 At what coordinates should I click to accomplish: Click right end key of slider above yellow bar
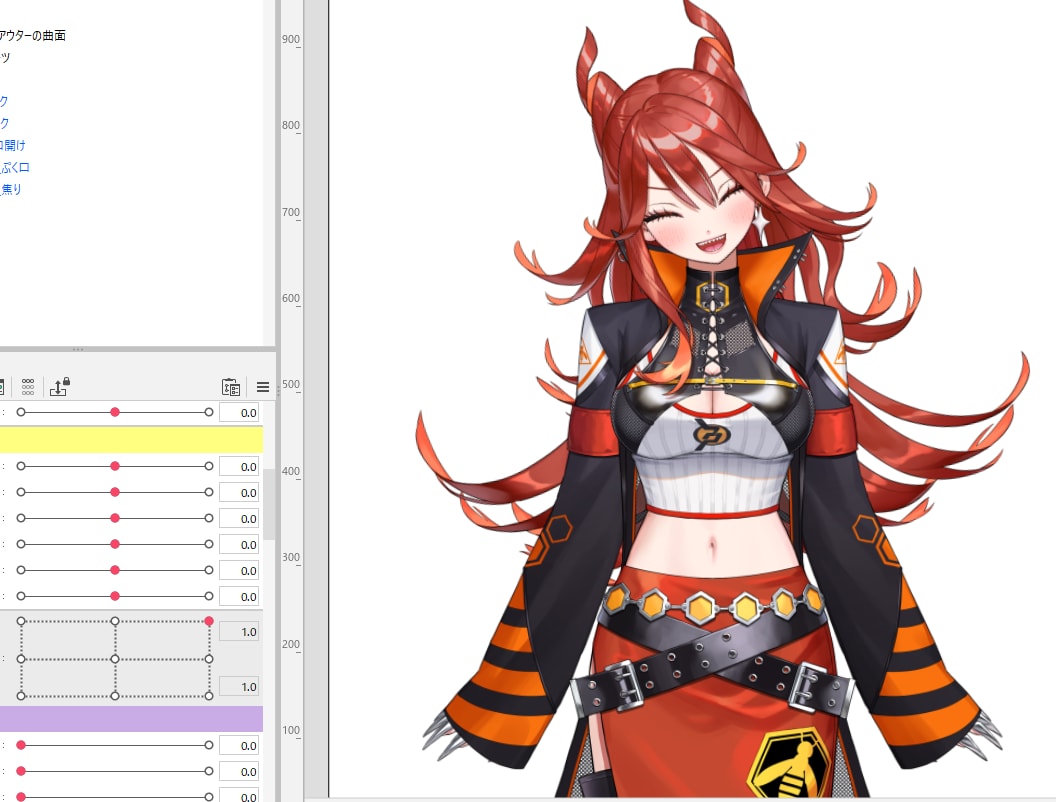209,412
